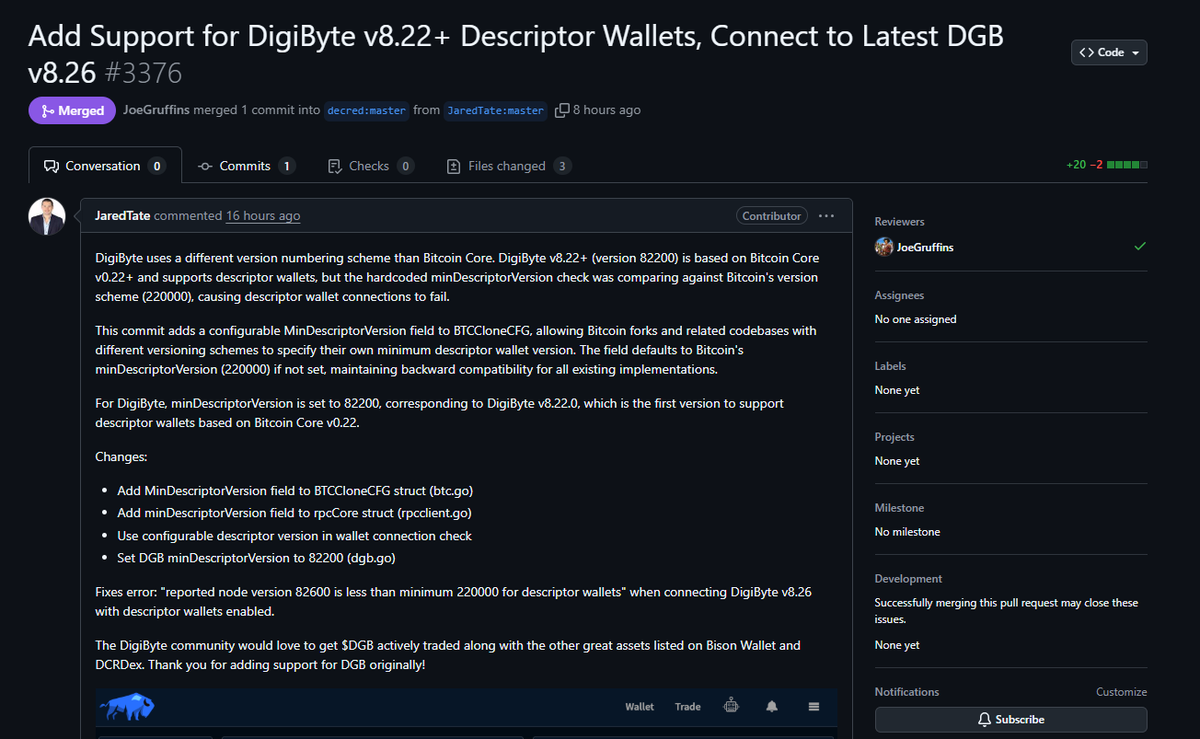
Task: Switch to the Checks tab
Action: pyautogui.click(x=371, y=166)
